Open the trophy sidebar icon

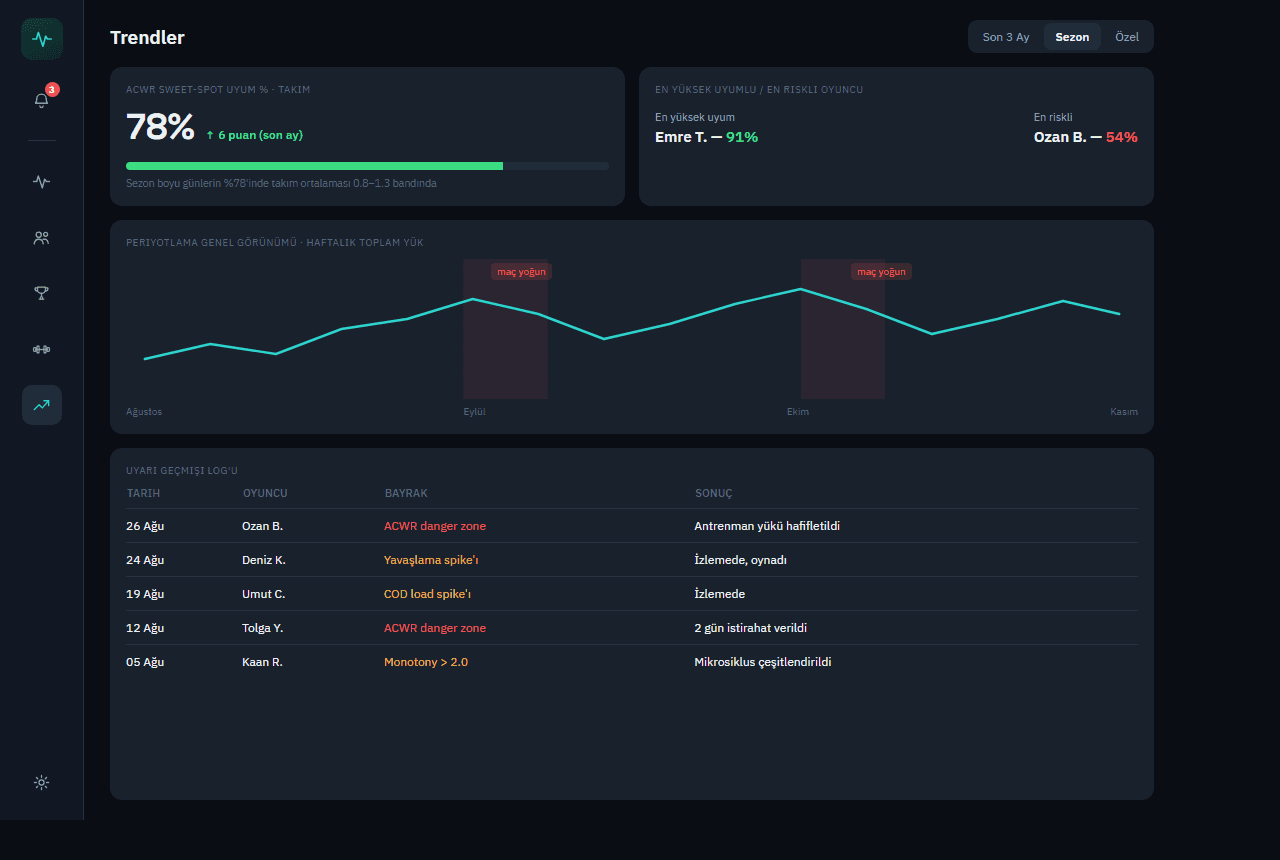pos(42,293)
